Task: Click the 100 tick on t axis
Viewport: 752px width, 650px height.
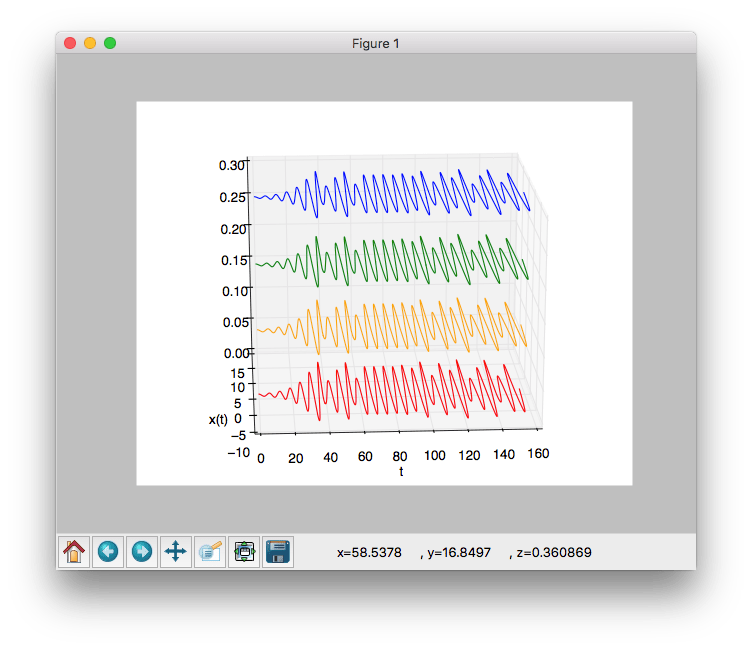Action: 435,455
